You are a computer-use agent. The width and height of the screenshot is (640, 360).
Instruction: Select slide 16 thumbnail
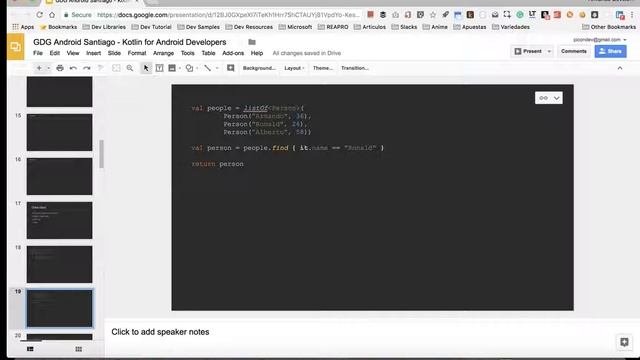click(60, 176)
